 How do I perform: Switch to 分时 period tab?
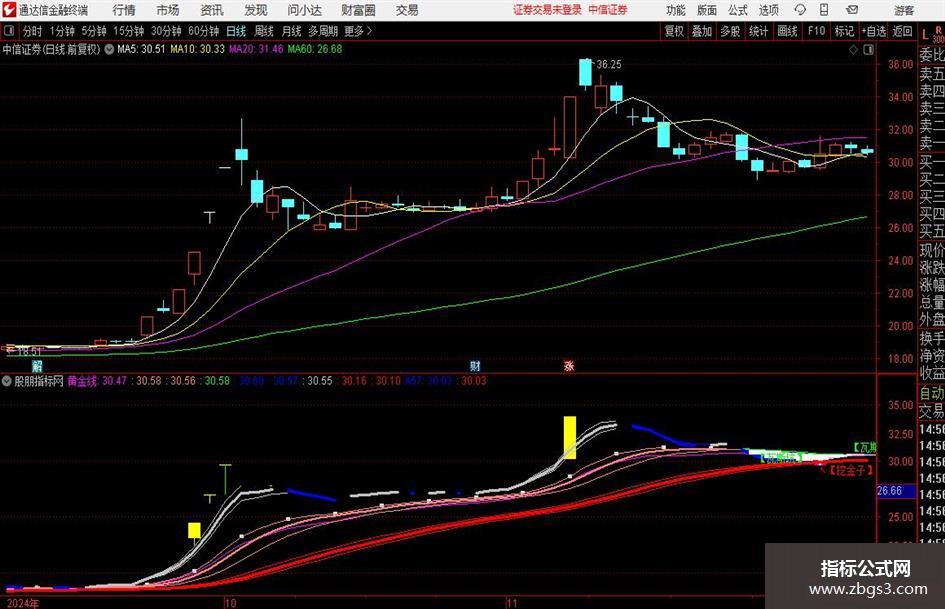coord(33,31)
